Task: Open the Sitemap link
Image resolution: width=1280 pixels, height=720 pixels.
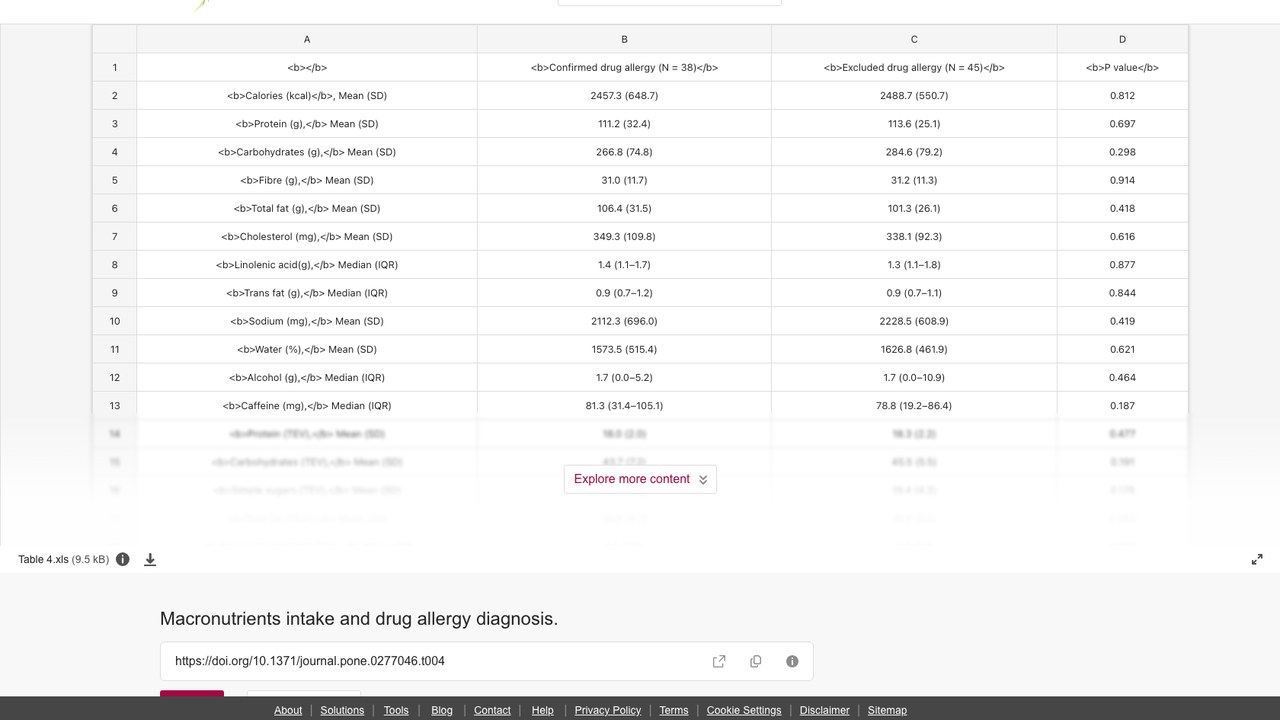Action: coord(887,710)
